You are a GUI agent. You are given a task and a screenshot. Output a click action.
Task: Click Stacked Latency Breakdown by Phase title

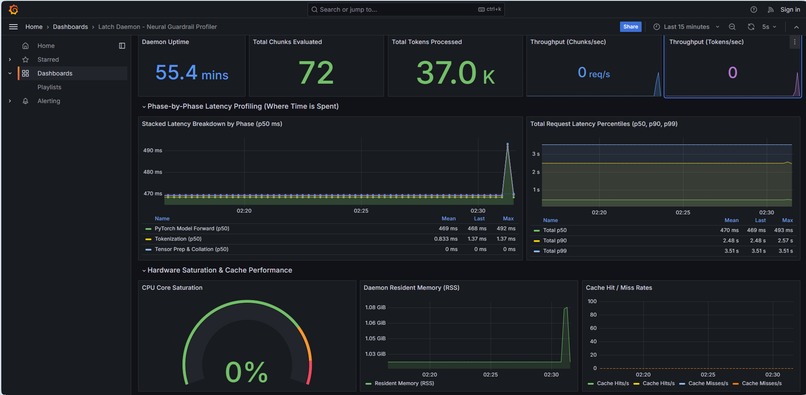[x=212, y=124]
